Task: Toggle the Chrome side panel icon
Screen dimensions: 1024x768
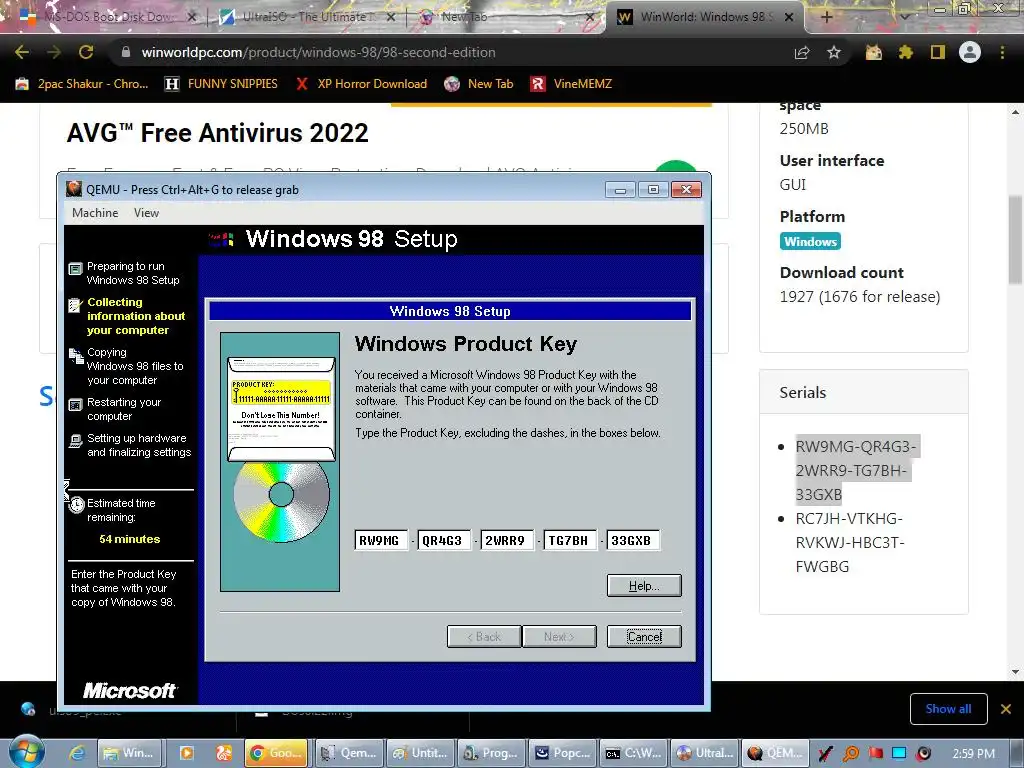Action: point(938,52)
